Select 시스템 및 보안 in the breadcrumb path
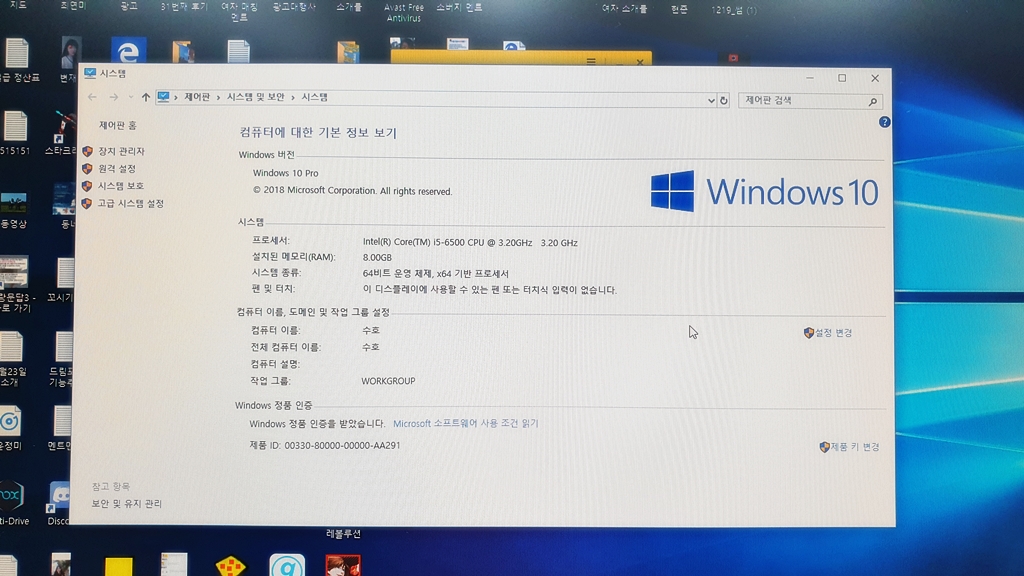Viewport: 1024px width, 576px height. pos(255,97)
